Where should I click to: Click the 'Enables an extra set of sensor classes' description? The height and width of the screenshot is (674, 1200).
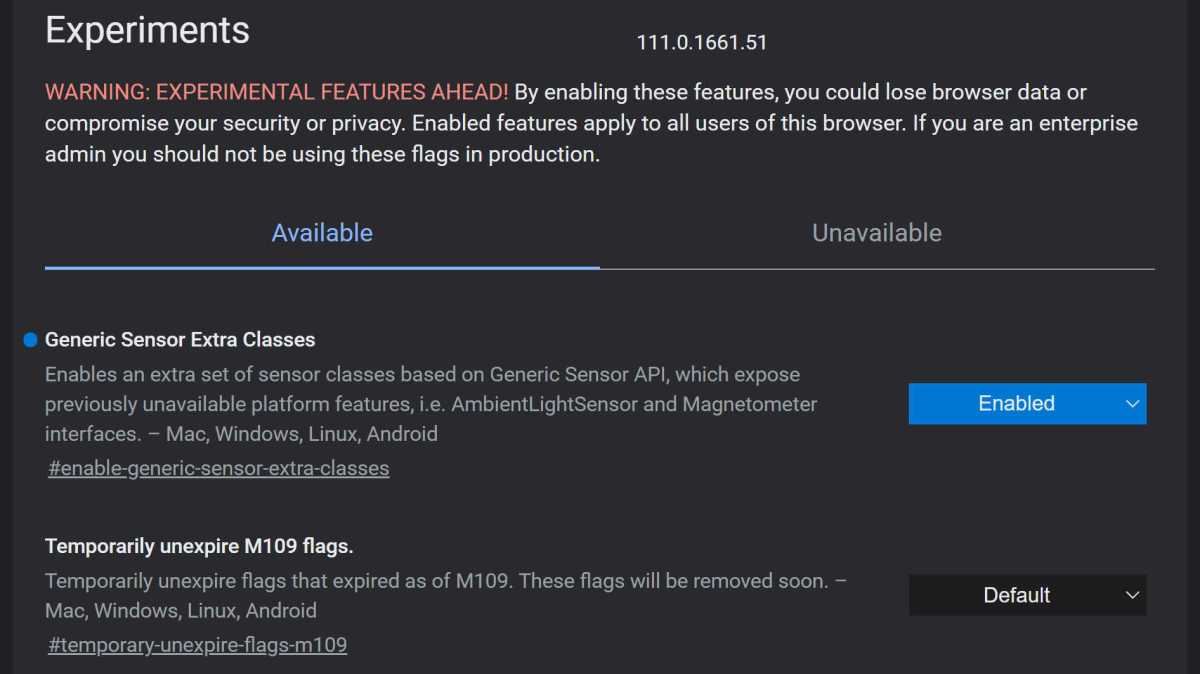pyautogui.click(x=422, y=375)
